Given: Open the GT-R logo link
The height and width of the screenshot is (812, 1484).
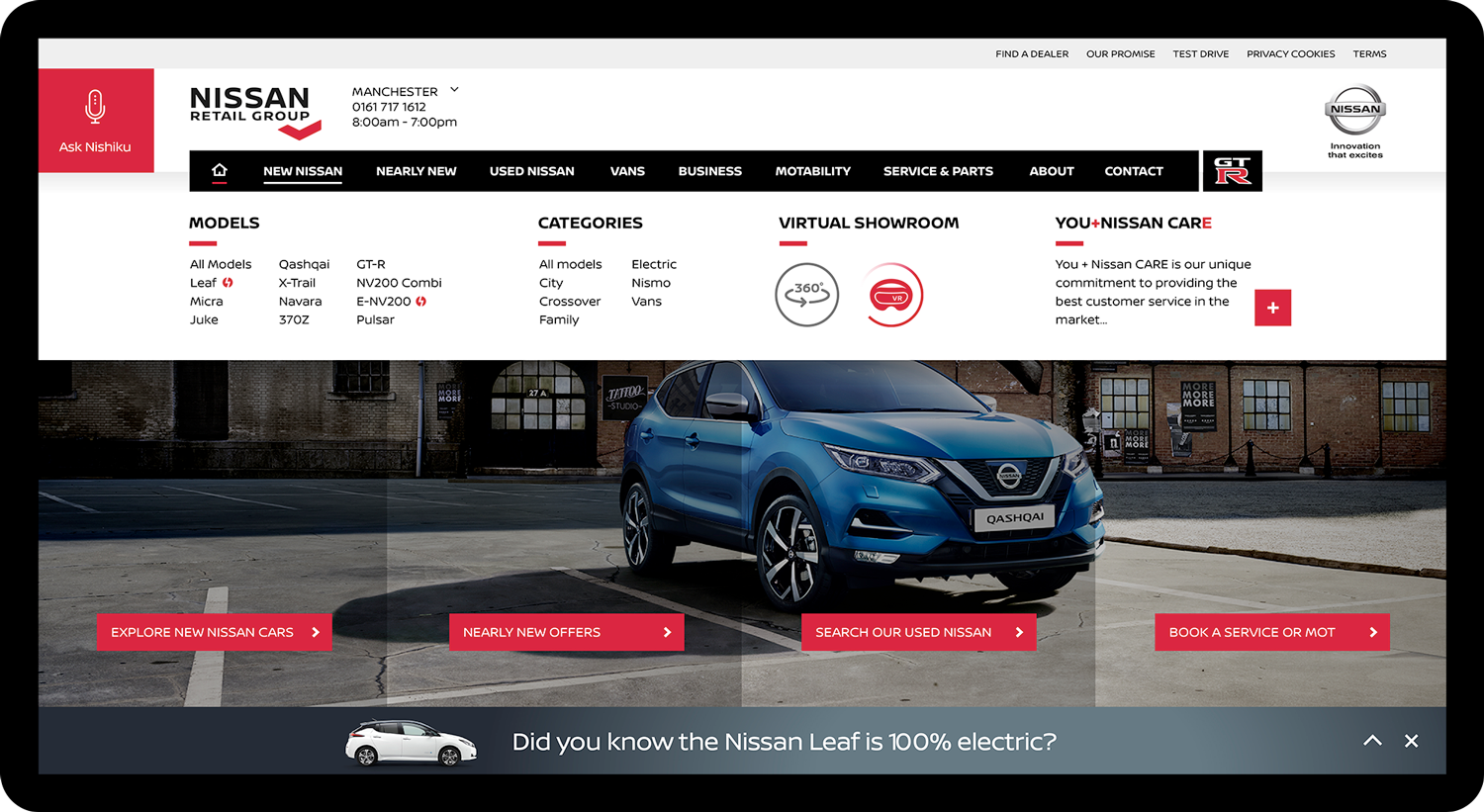Looking at the screenshot, I should [x=1232, y=171].
